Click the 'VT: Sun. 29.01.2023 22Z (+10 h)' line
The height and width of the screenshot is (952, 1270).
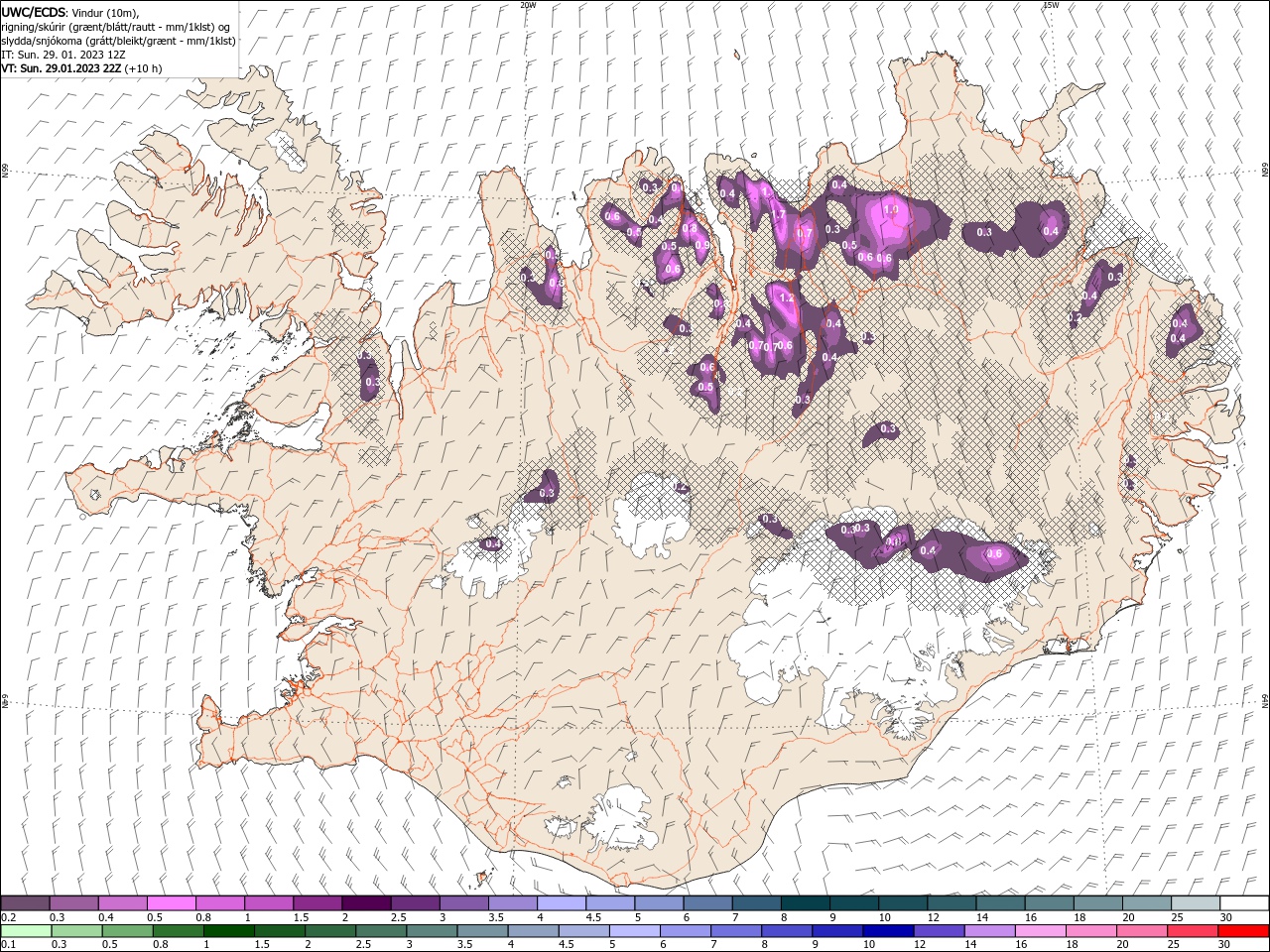click(x=81, y=68)
